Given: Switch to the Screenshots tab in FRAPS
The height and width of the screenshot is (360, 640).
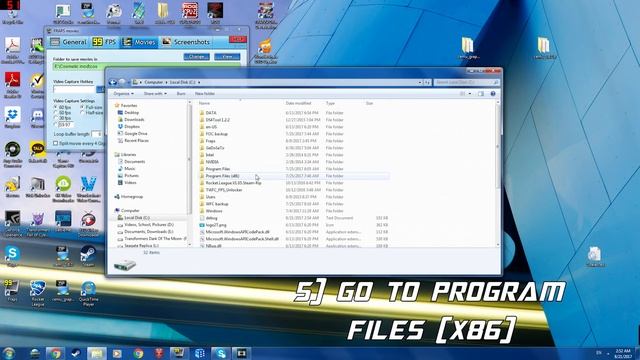Looking at the screenshot, I should [x=186, y=42].
